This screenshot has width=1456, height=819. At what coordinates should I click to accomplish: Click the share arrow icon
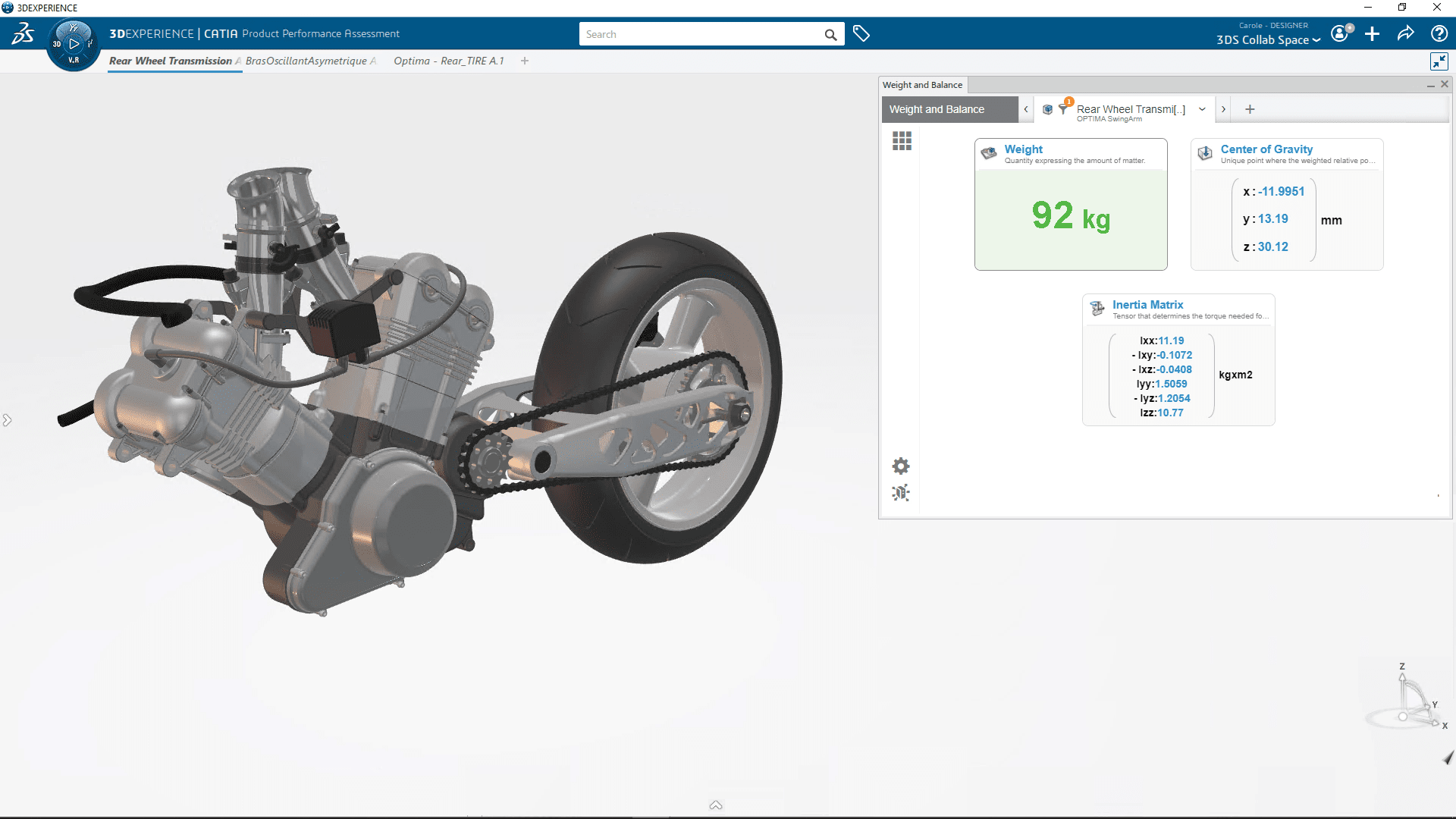(1405, 33)
